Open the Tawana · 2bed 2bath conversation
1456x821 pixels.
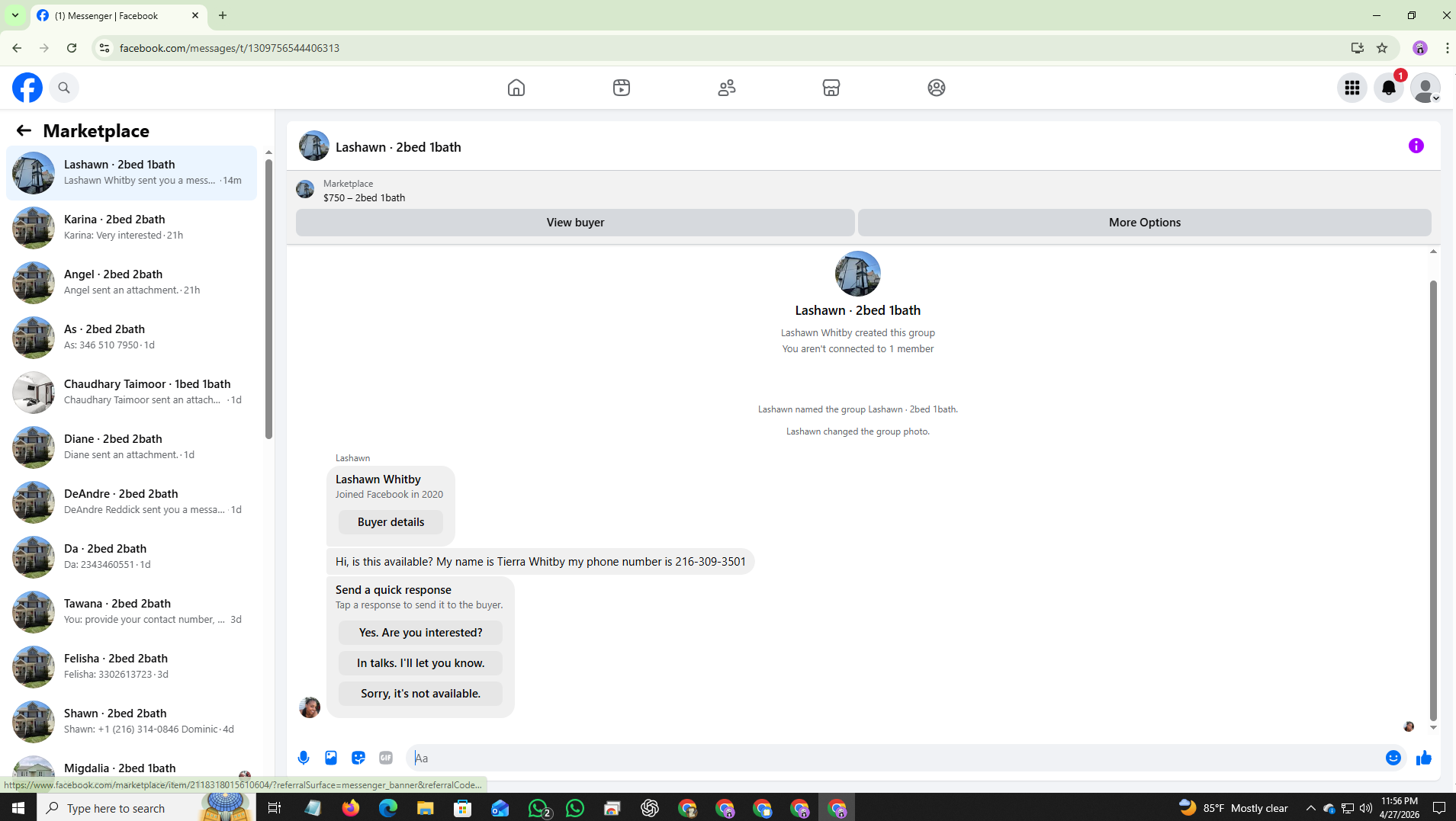coord(131,612)
